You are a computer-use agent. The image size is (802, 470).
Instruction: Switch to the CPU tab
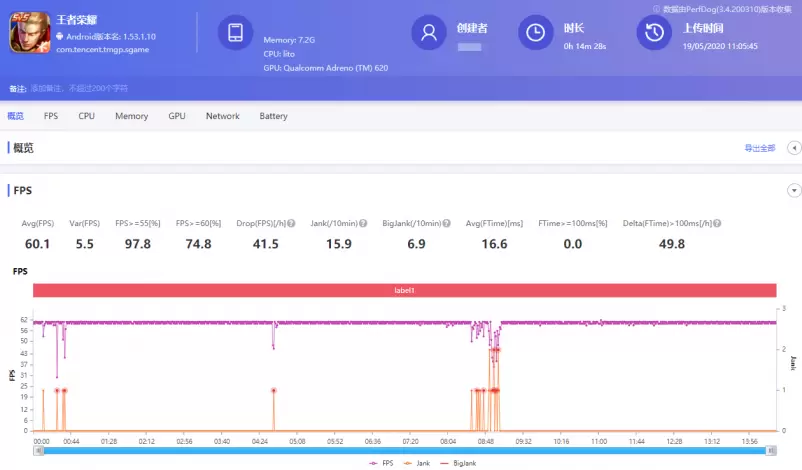tap(87, 116)
